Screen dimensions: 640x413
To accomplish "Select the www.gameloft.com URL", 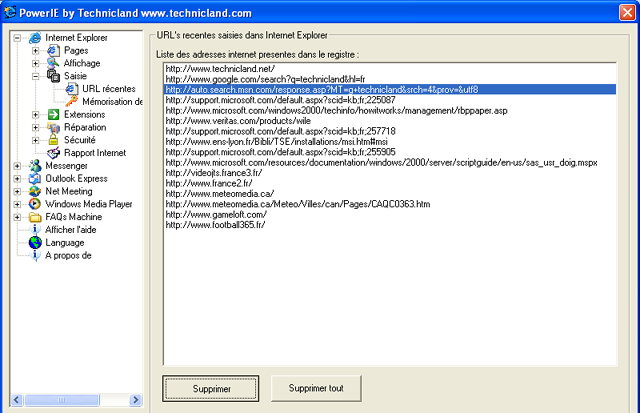I will 390,214.
